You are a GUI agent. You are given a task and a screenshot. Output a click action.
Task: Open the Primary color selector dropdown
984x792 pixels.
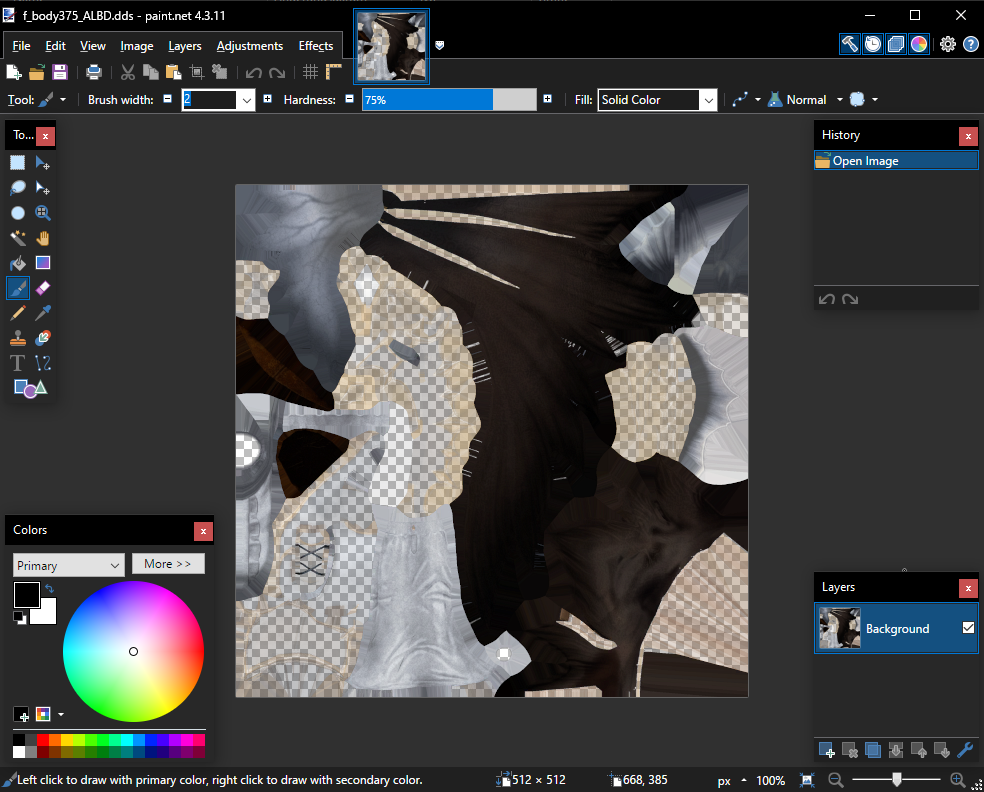[x=69, y=565]
